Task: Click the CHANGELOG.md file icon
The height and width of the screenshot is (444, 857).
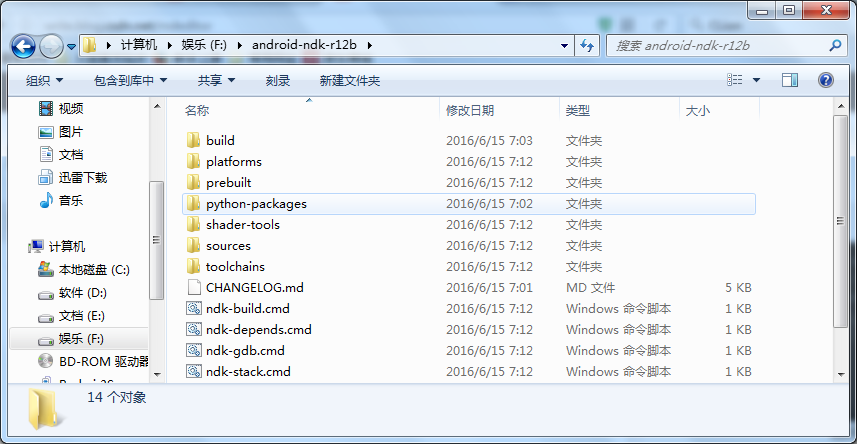Action: 194,287
